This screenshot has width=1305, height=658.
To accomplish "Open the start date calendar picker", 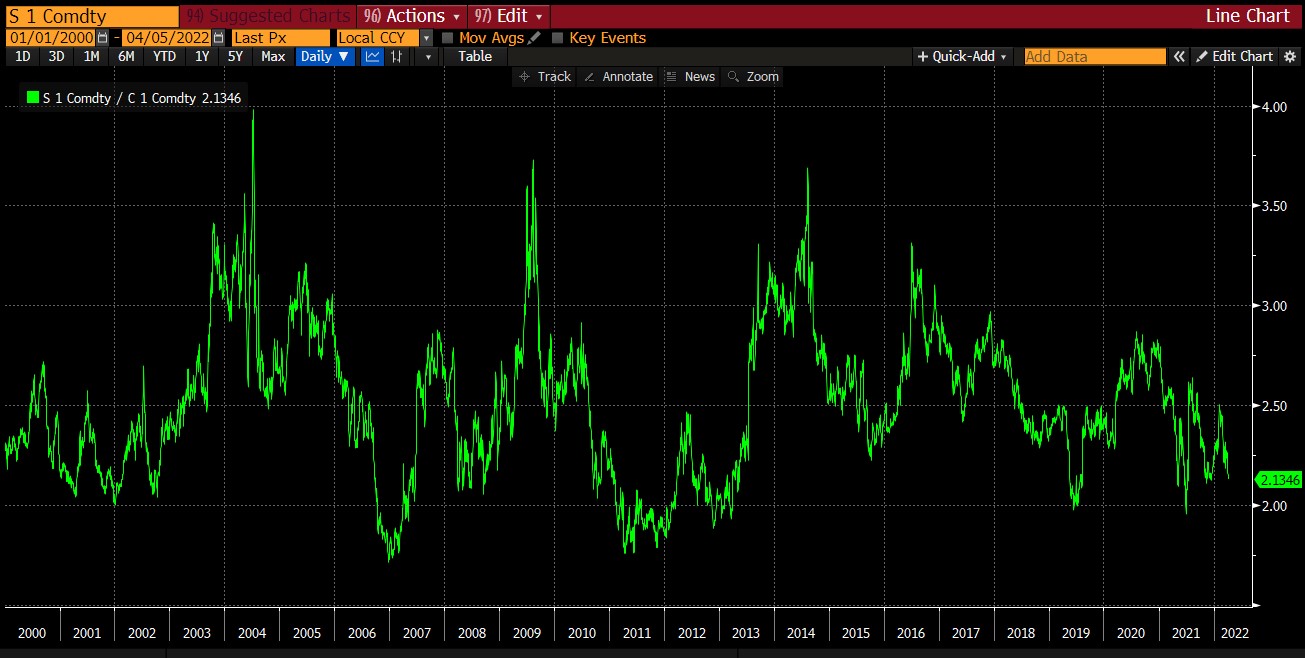I will [102, 38].
